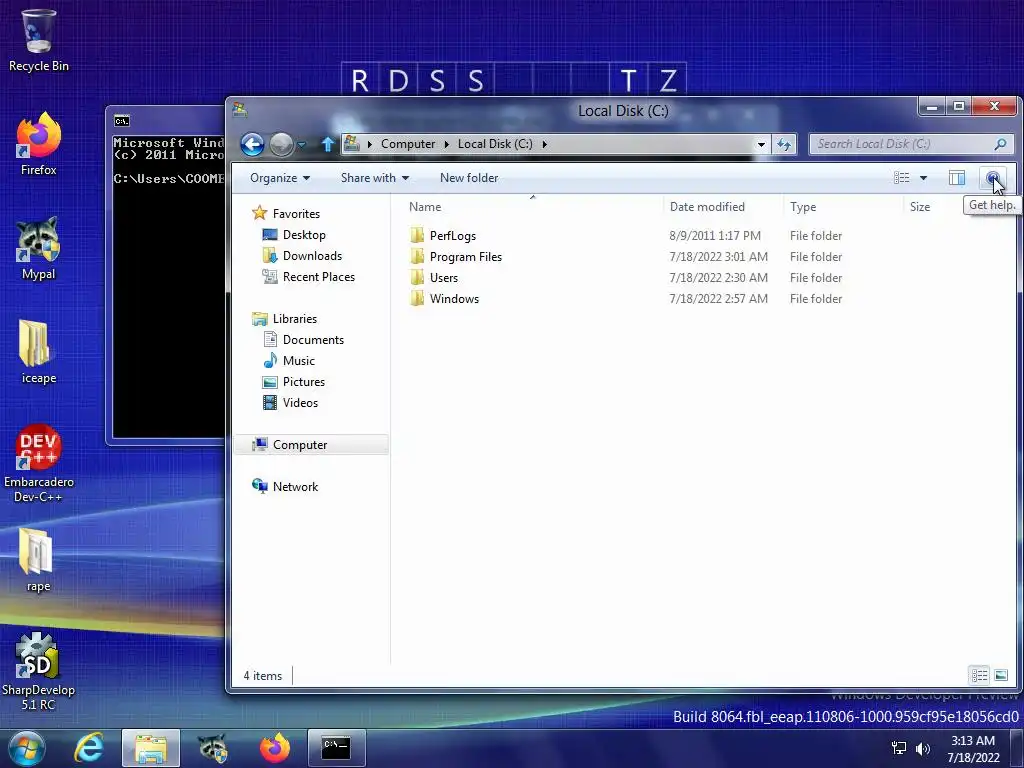Create a New folder

click(469, 178)
